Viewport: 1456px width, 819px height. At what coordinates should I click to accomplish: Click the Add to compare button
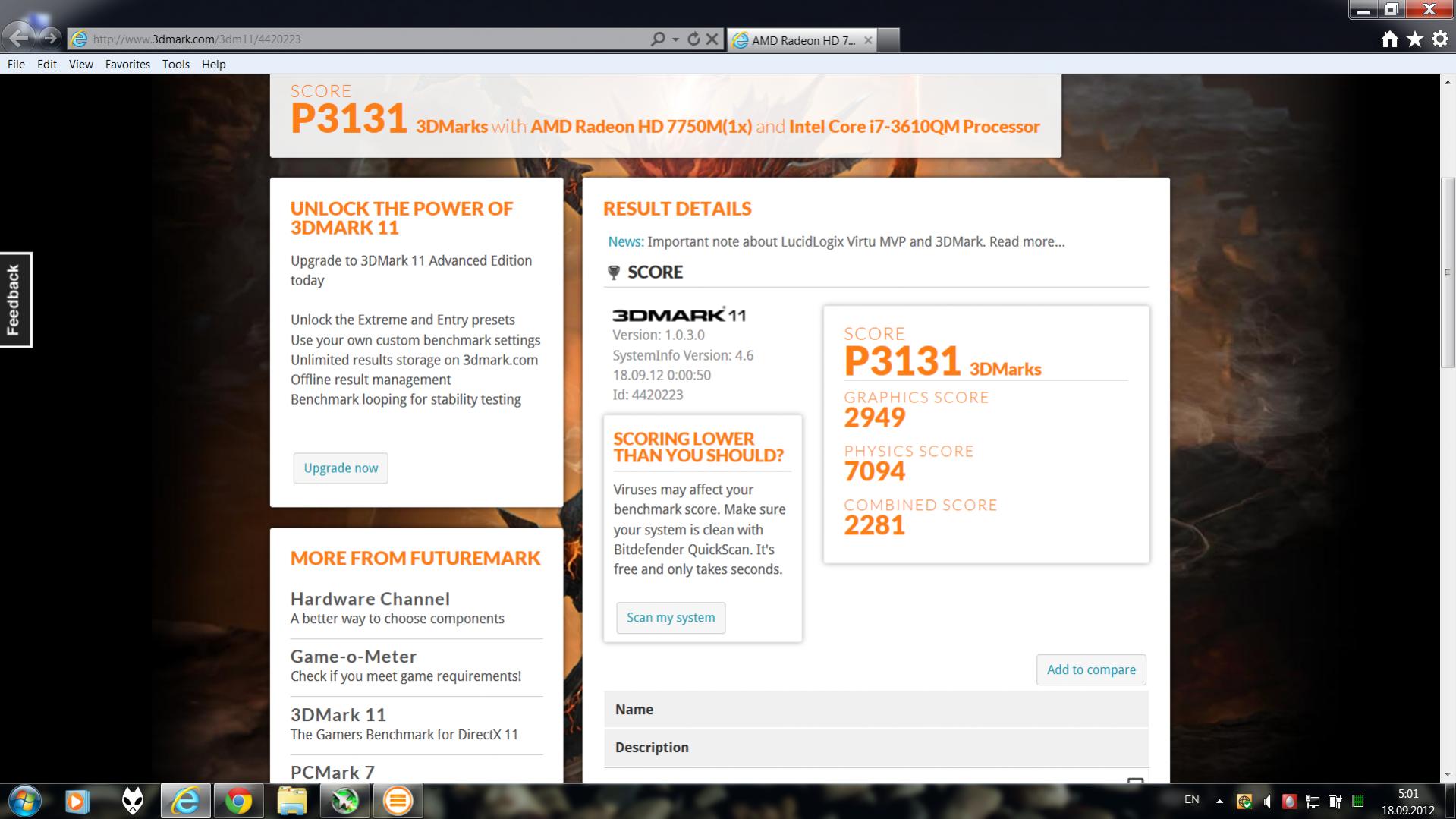coord(1091,670)
